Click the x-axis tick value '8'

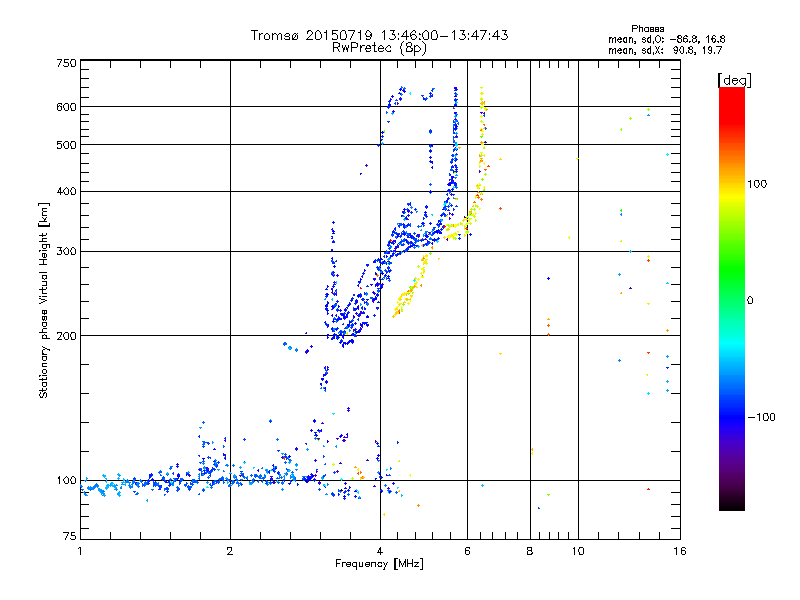[530, 551]
